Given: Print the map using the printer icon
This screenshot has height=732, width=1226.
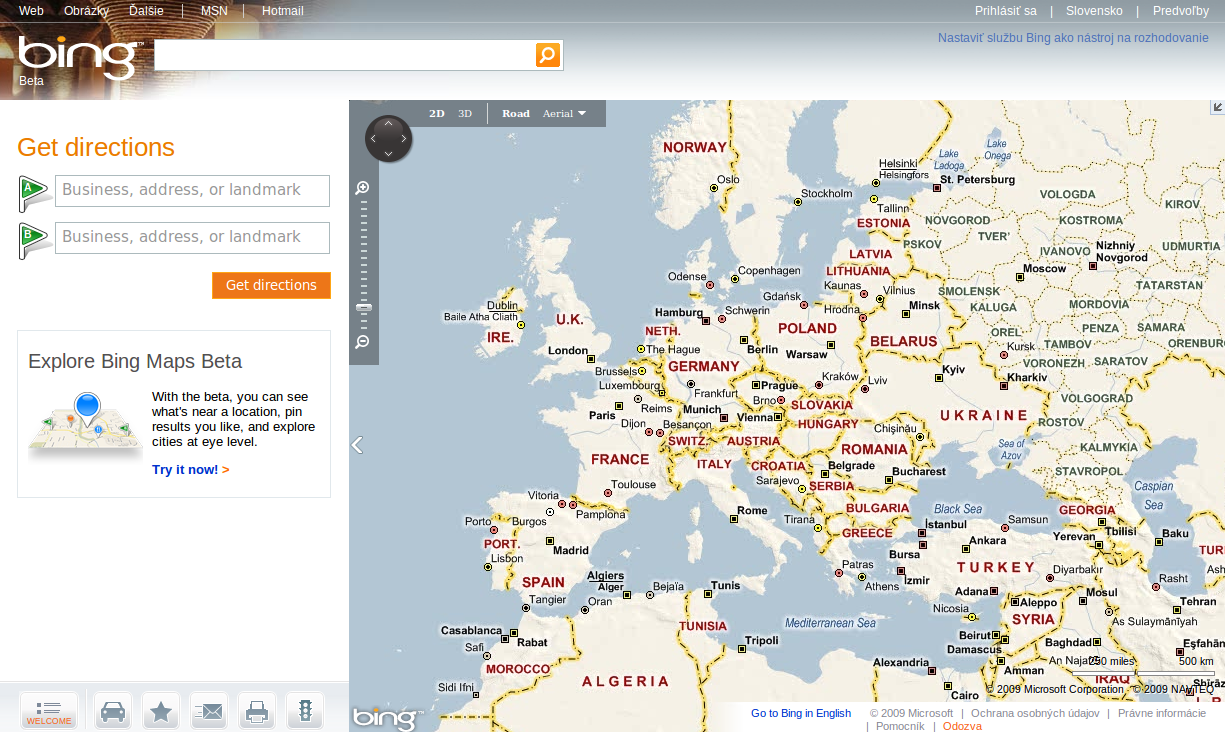Looking at the screenshot, I should [x=257, y=711].
